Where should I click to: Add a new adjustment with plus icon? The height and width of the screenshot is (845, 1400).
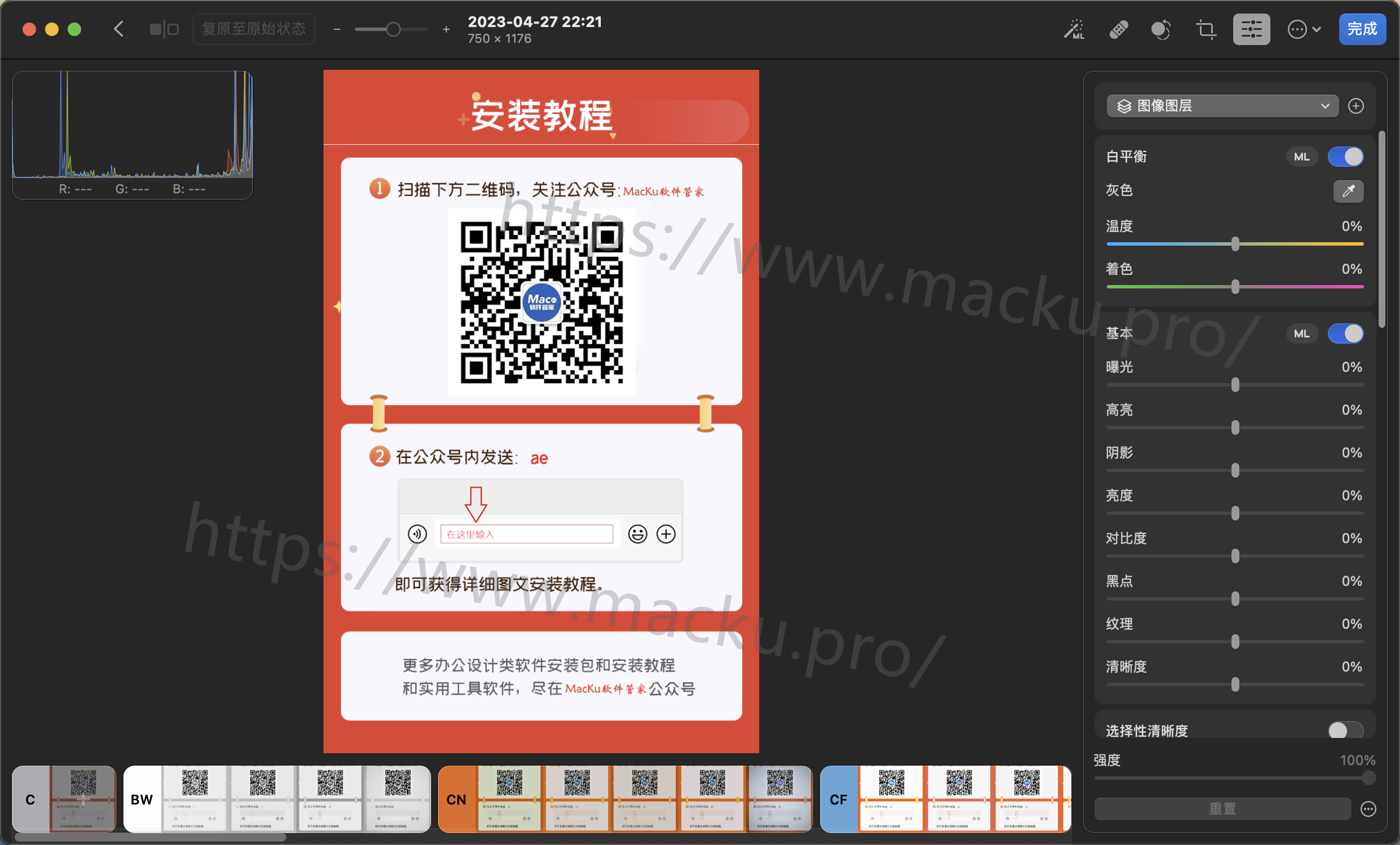pos(1355,106)
